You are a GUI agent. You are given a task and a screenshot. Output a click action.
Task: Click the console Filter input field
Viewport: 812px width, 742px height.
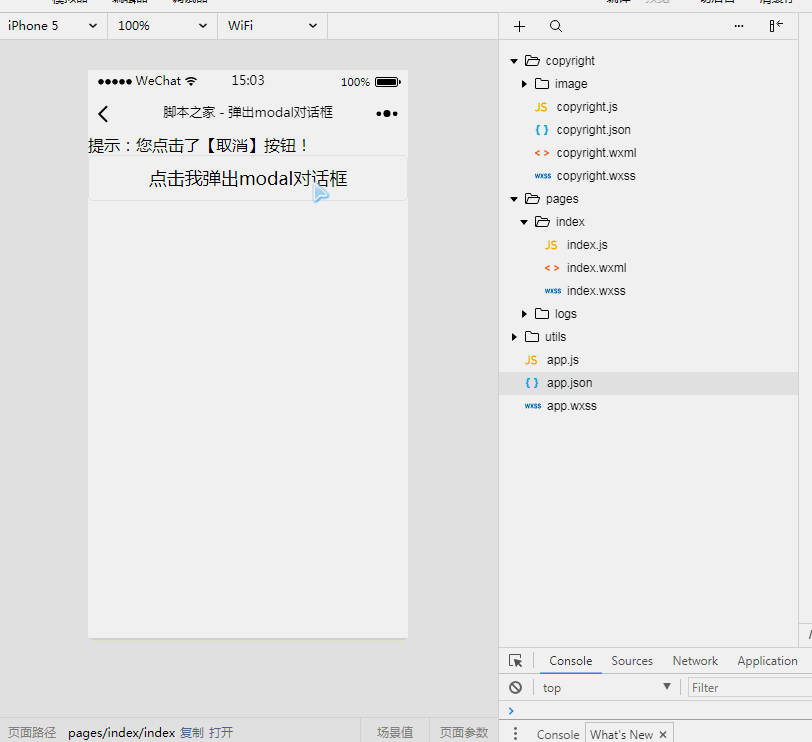[x=750, y=688]
